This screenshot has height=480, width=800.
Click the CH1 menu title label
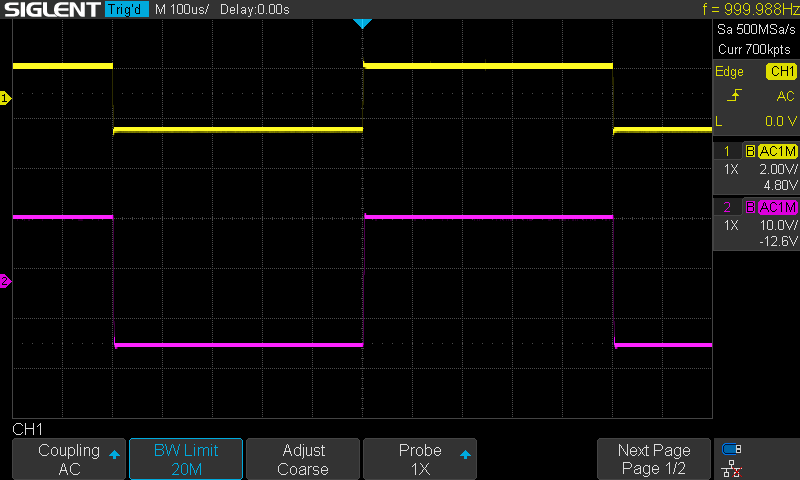pos(28,430)
